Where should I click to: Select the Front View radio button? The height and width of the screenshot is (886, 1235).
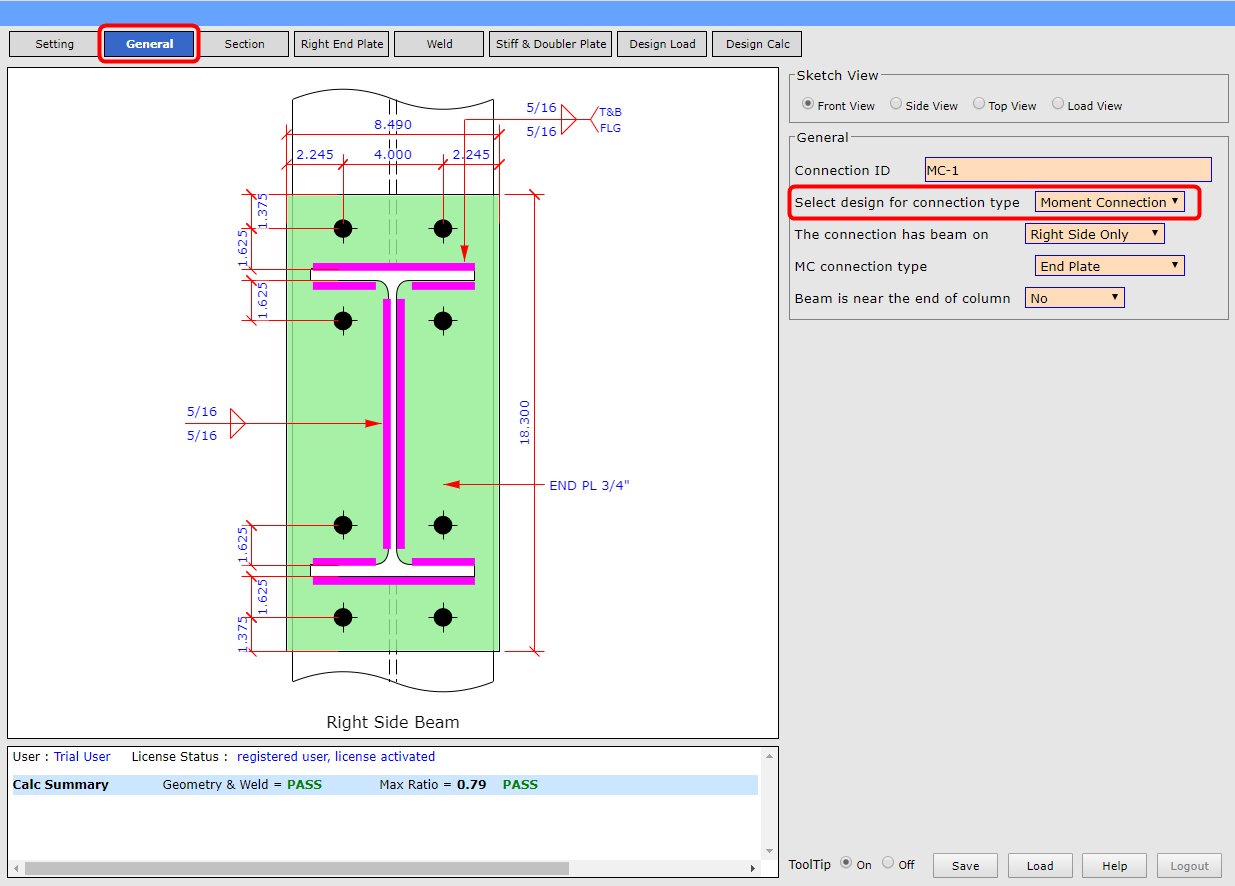pos(808,104)
